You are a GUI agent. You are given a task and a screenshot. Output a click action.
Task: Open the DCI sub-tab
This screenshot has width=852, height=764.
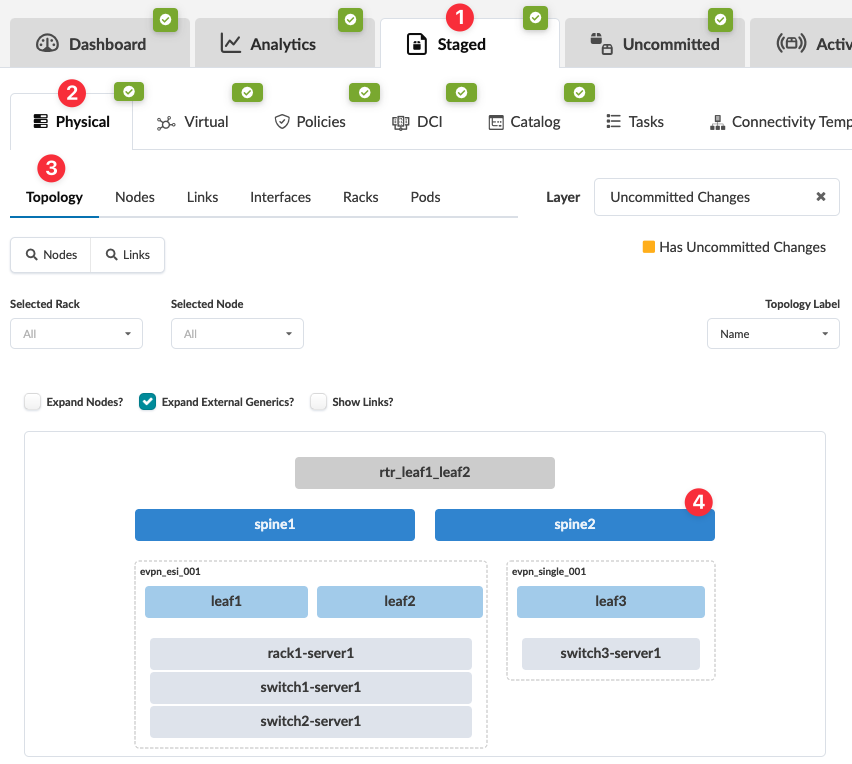point(417,122)
